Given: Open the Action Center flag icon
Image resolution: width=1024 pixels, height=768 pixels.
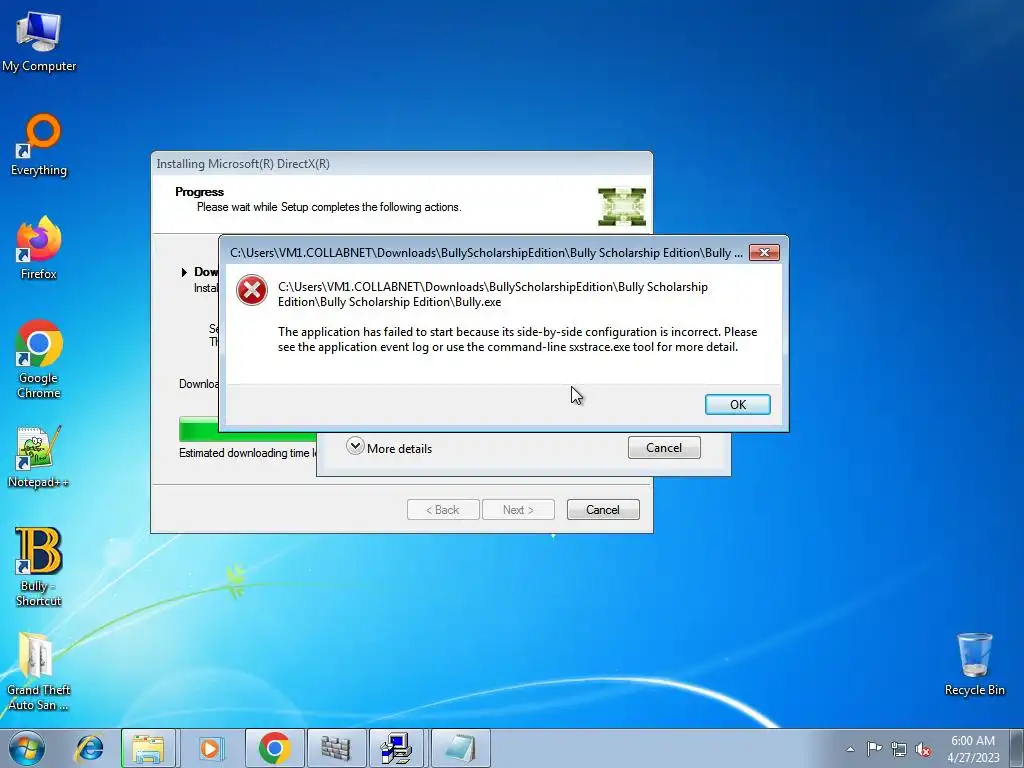Looking at the screenshot, I should pos(874,749).
